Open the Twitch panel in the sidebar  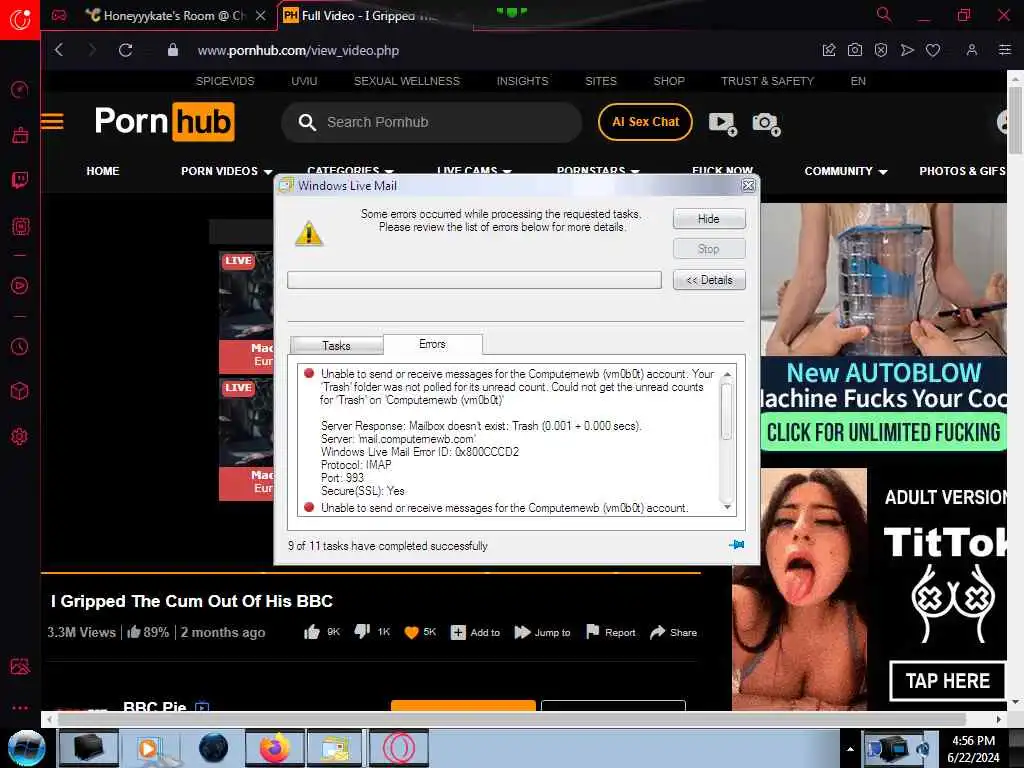point(20,180)
